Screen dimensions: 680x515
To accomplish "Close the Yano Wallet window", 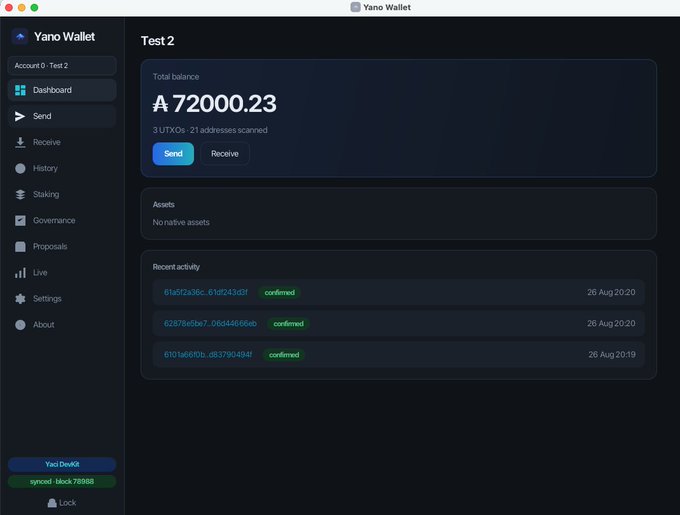I will (x=8, y=7).
